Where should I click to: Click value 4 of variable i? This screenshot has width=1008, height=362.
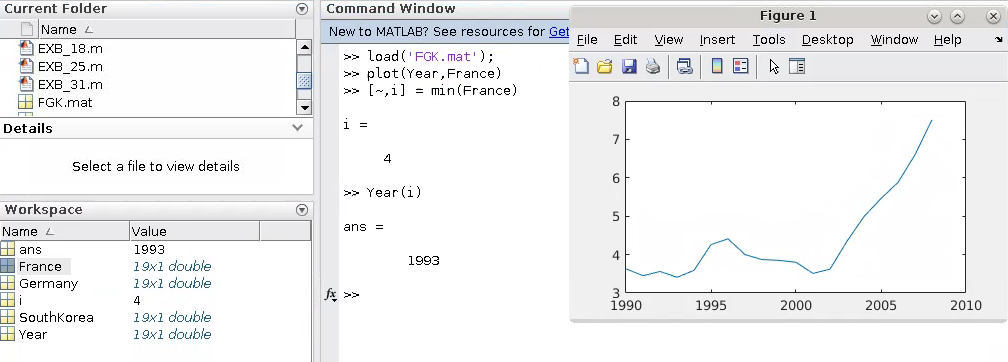click(x=137, y=300)
